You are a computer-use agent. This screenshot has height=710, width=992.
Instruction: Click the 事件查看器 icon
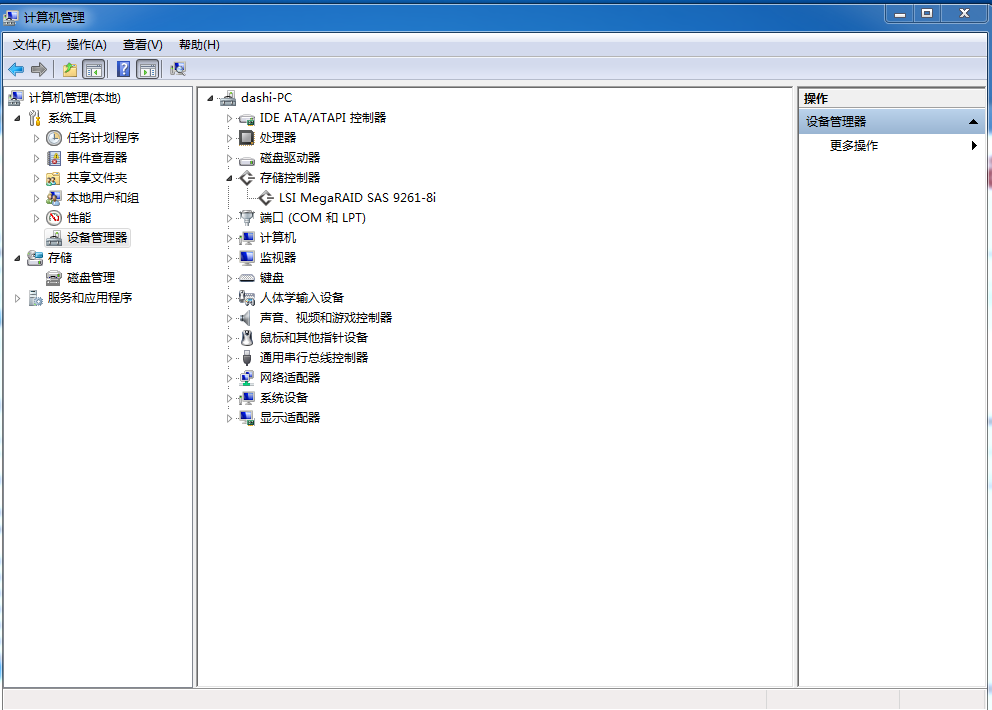point(54,158)
